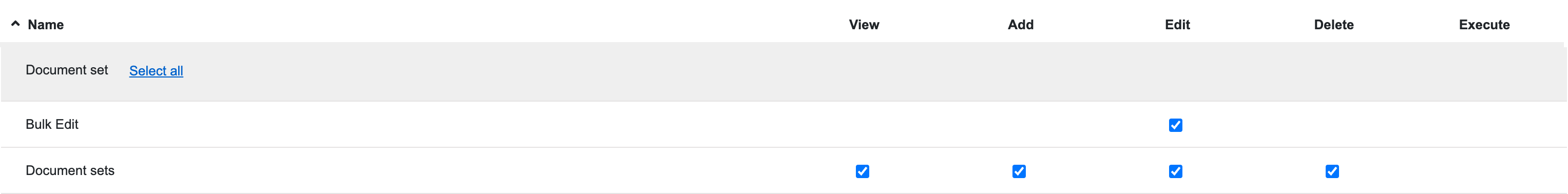Select the Document sets row name
Image resolution: width=1568 pixels, height=194 pixels.
(70, 170)
